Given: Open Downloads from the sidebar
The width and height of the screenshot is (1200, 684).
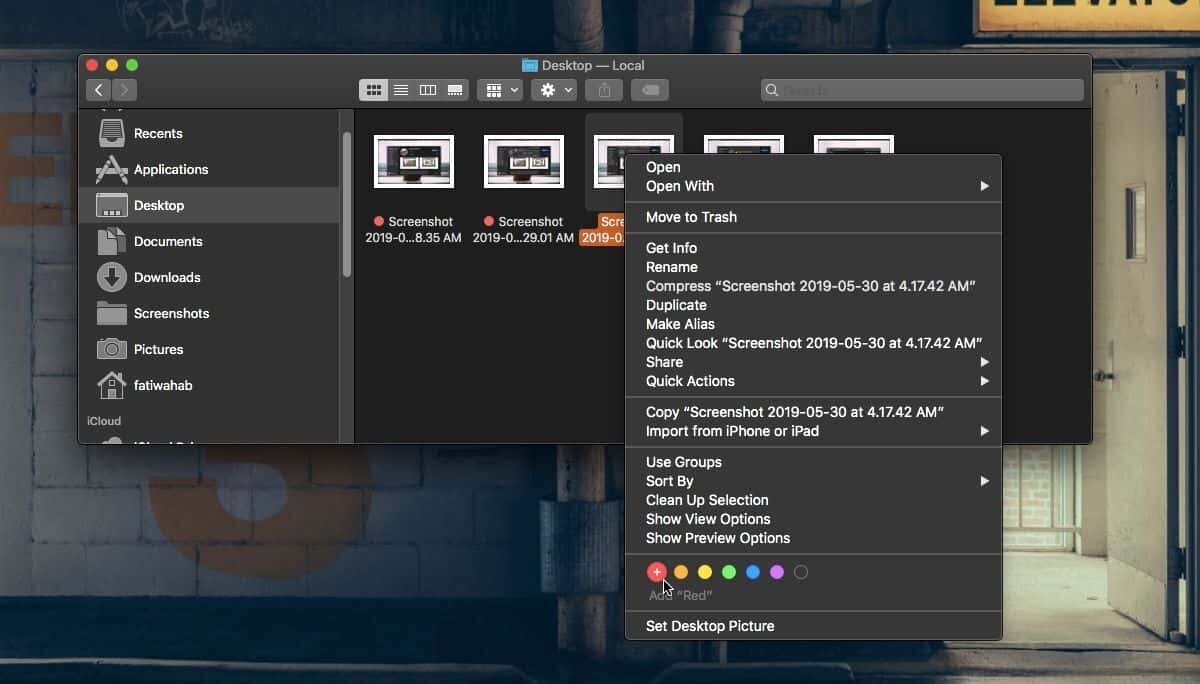Looking at the screenshot, I should pos(166,277).
